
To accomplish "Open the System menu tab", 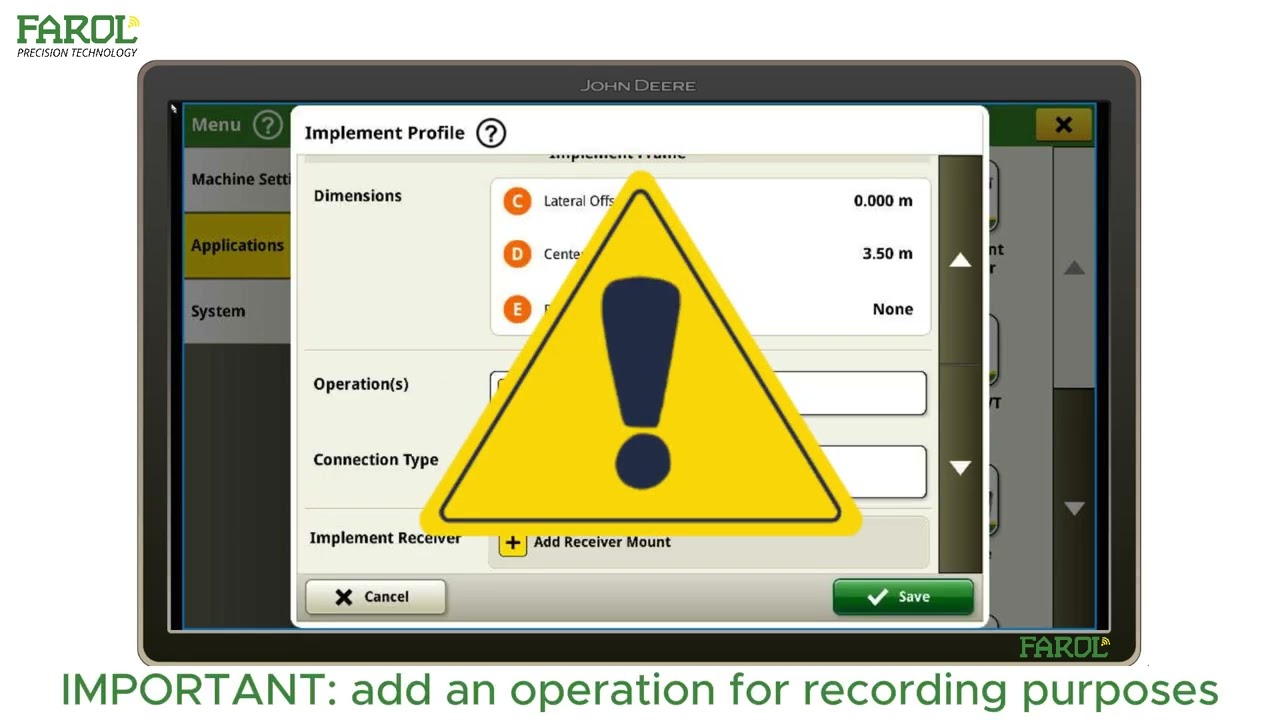I will 238,311.
